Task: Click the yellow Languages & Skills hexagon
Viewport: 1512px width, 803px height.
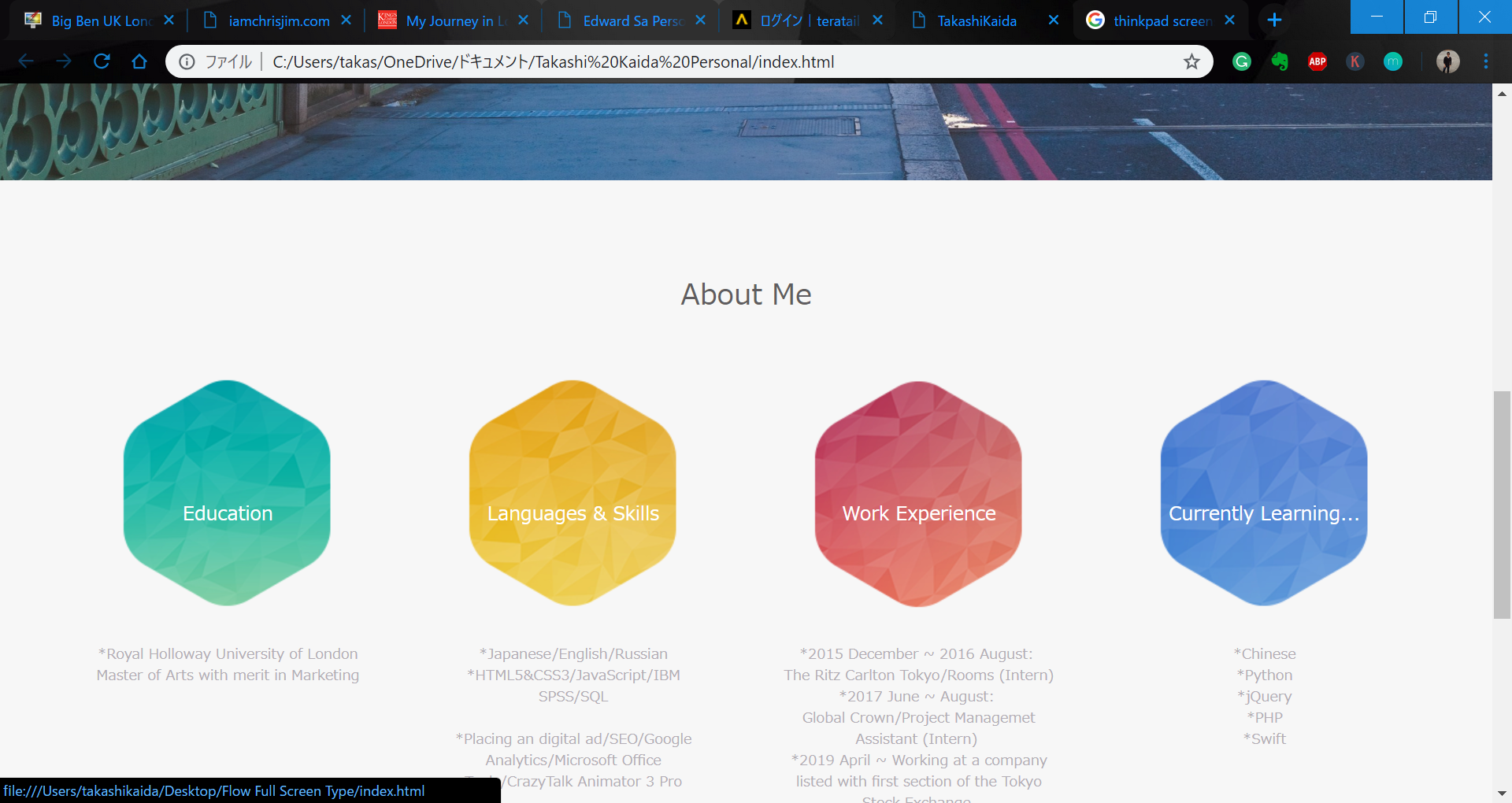Action: coord(573,494)
